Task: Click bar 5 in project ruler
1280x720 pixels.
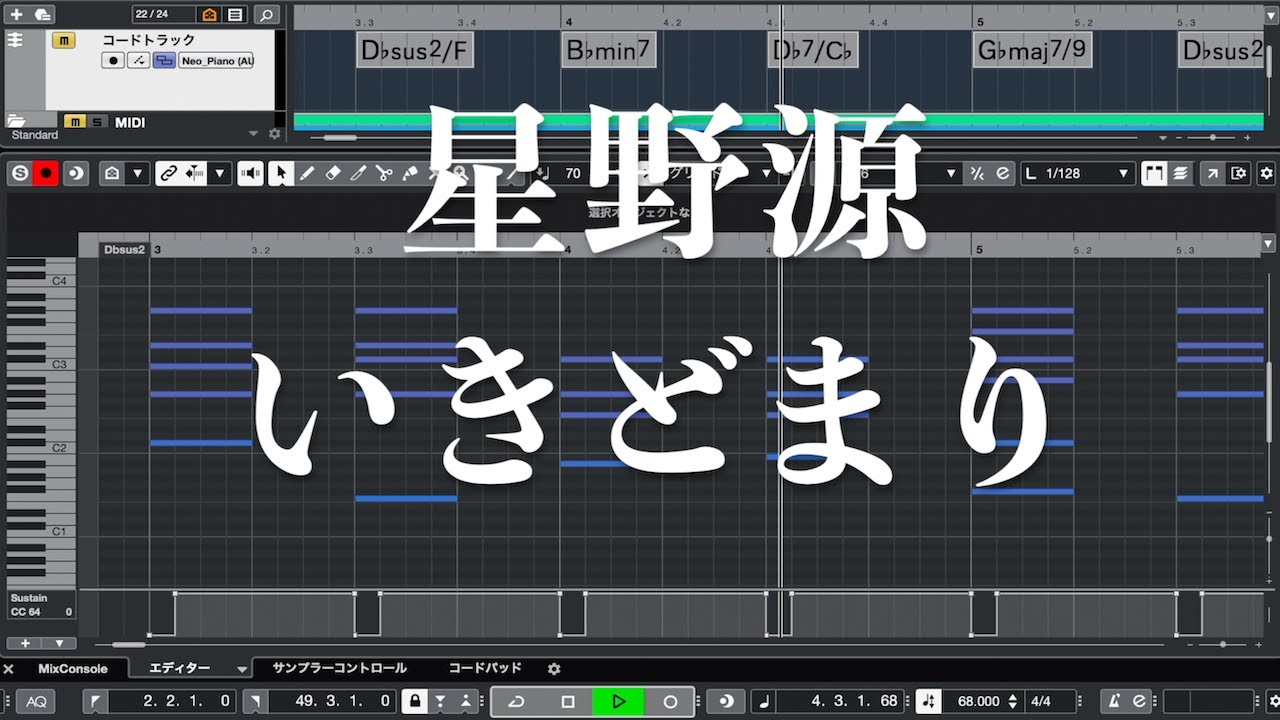Action: pyautogui.click(x=980, y=21)
